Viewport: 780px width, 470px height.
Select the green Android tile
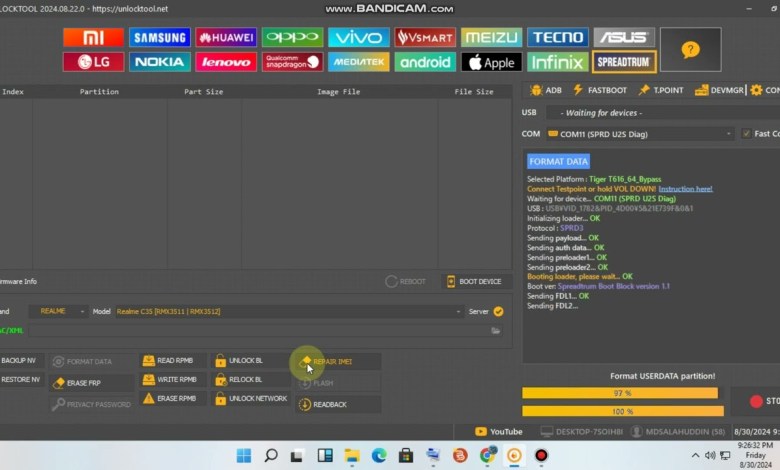tap(425, 62)
